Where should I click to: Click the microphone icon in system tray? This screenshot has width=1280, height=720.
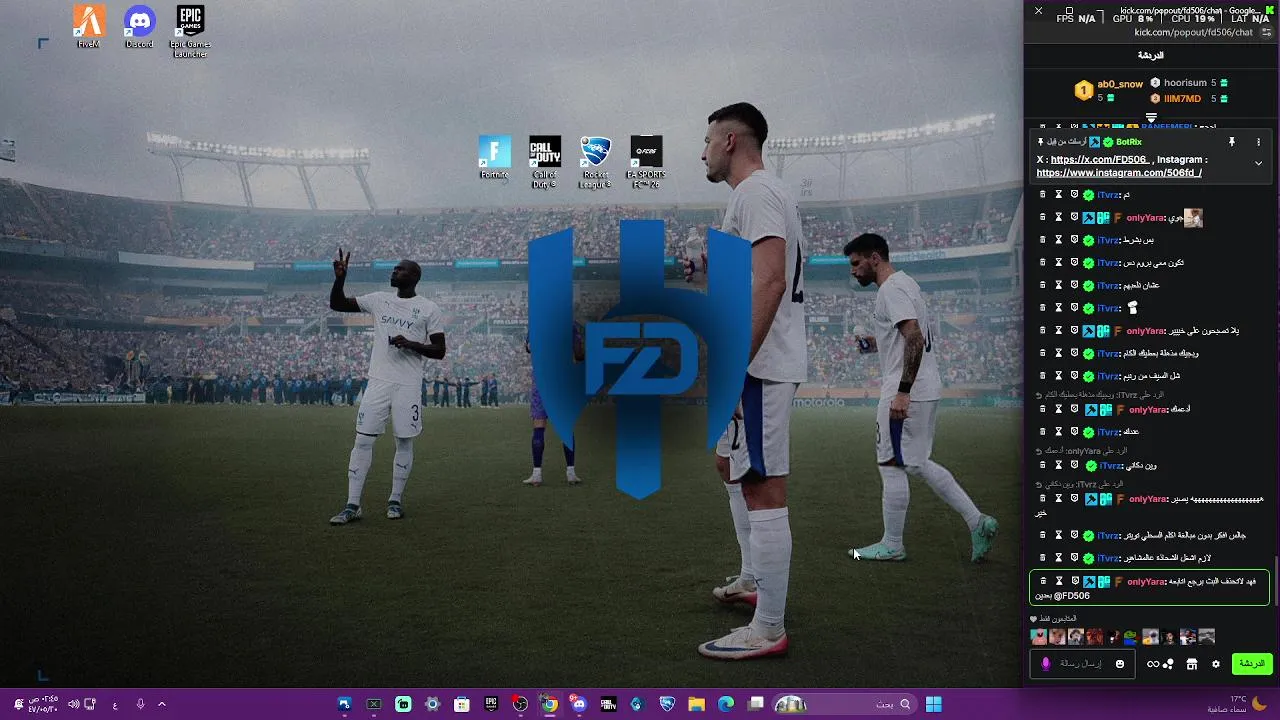[140, 704]
